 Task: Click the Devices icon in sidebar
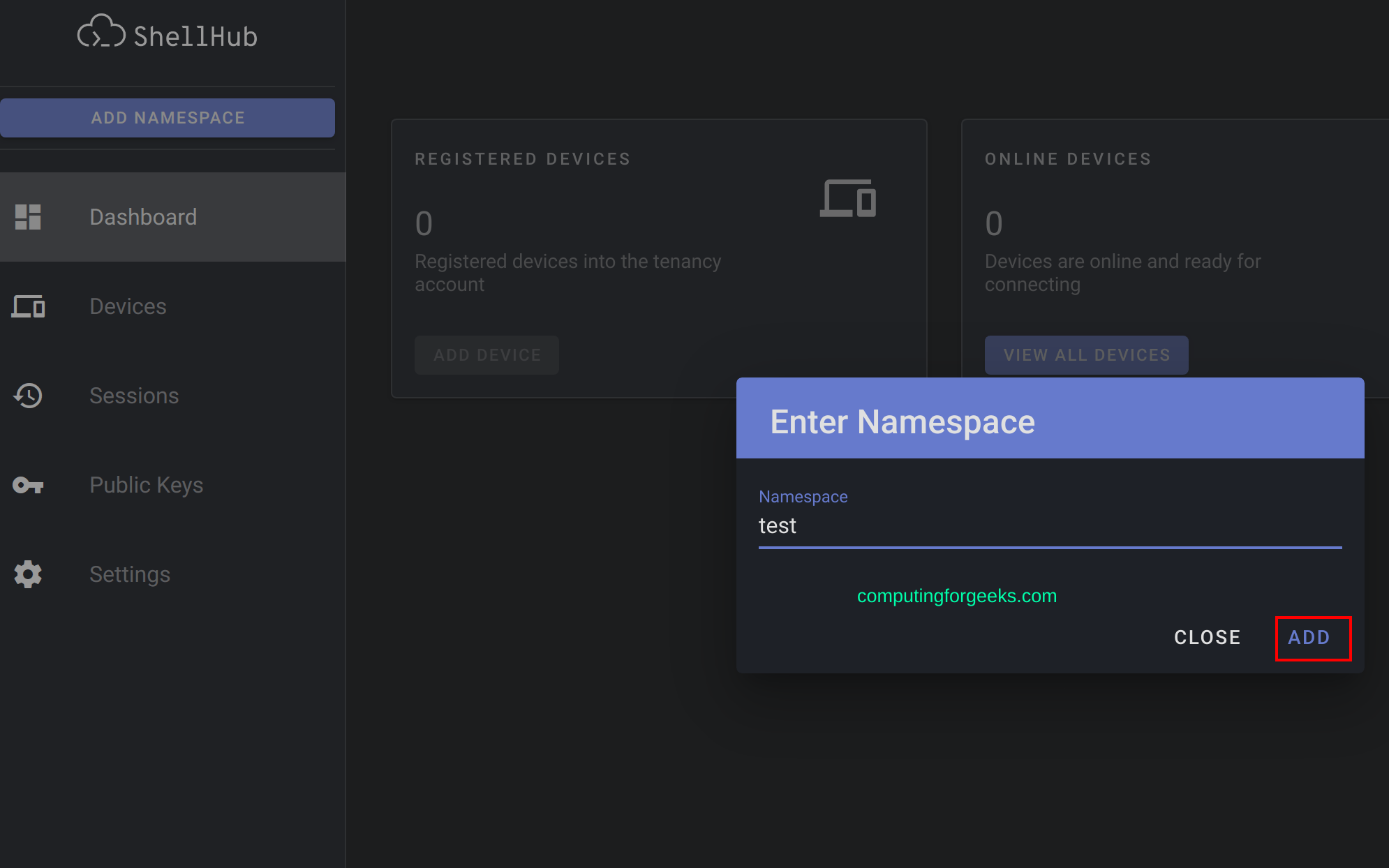tap(28, 306)
